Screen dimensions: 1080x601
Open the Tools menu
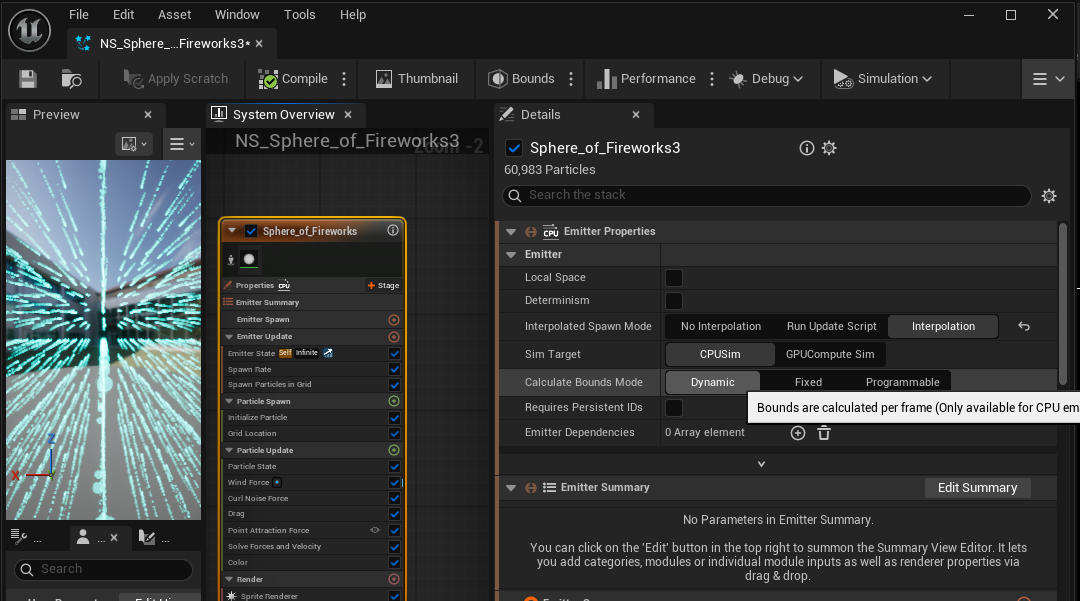pyautogui.click(x=300, y=14)
